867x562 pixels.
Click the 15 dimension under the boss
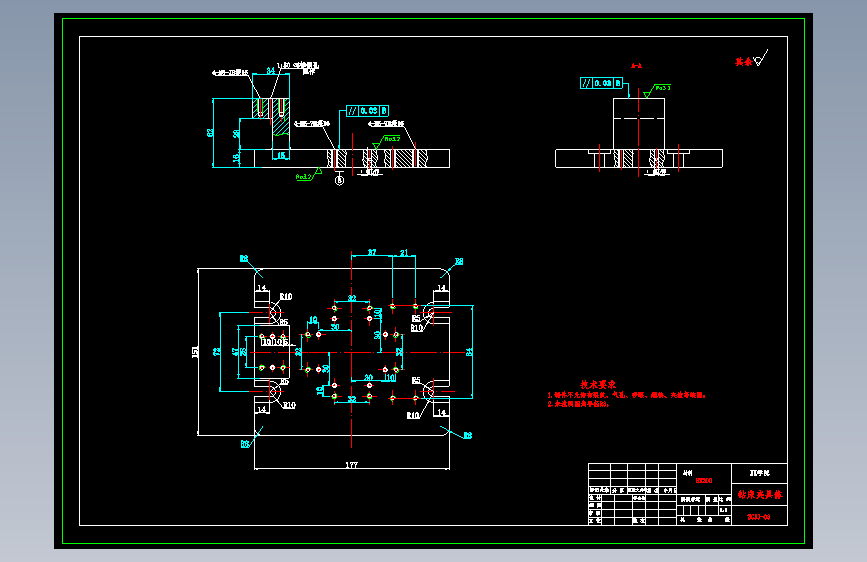pyautogui.click(x=281, y=155)
